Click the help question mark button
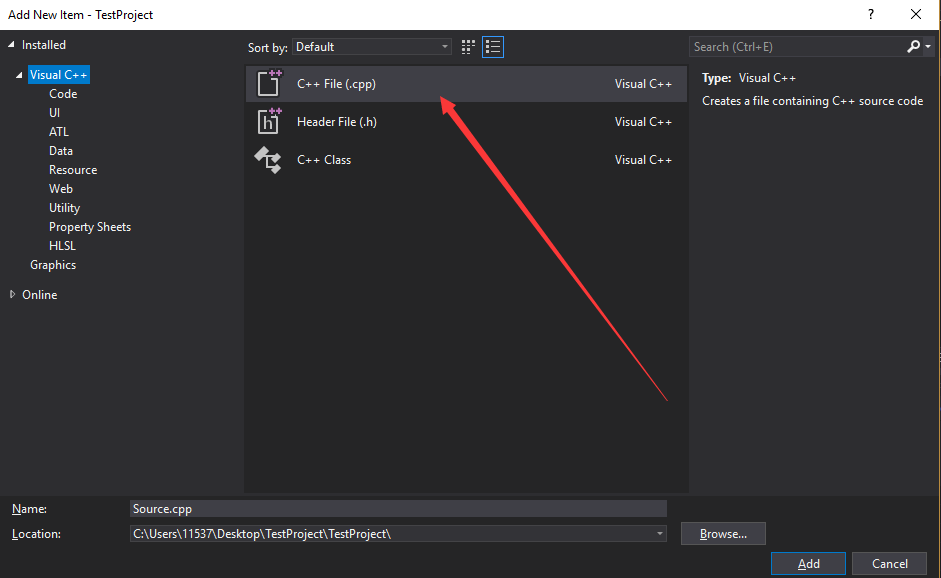This screenshot has height=578, width=941. pos(871,14)
